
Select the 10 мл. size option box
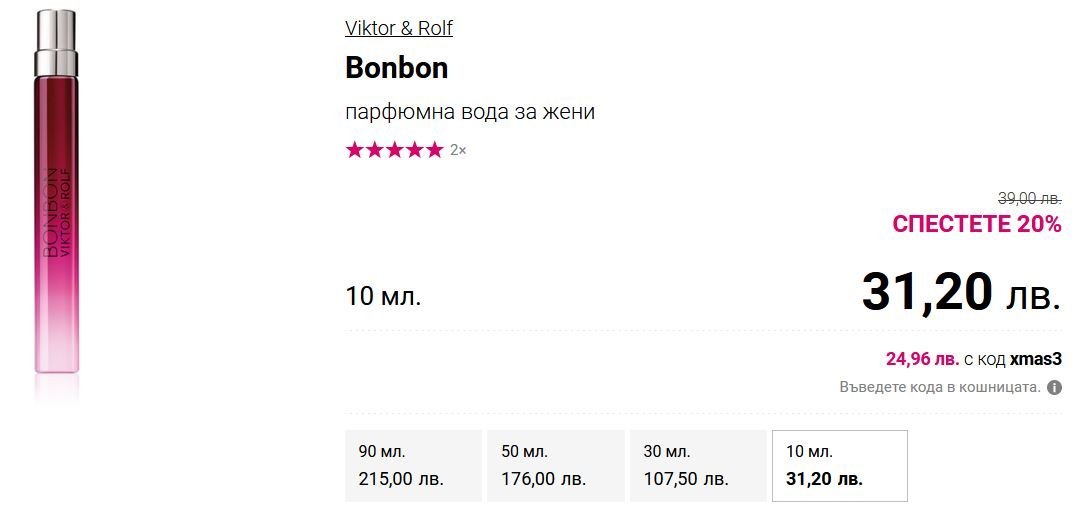[839, 465]
